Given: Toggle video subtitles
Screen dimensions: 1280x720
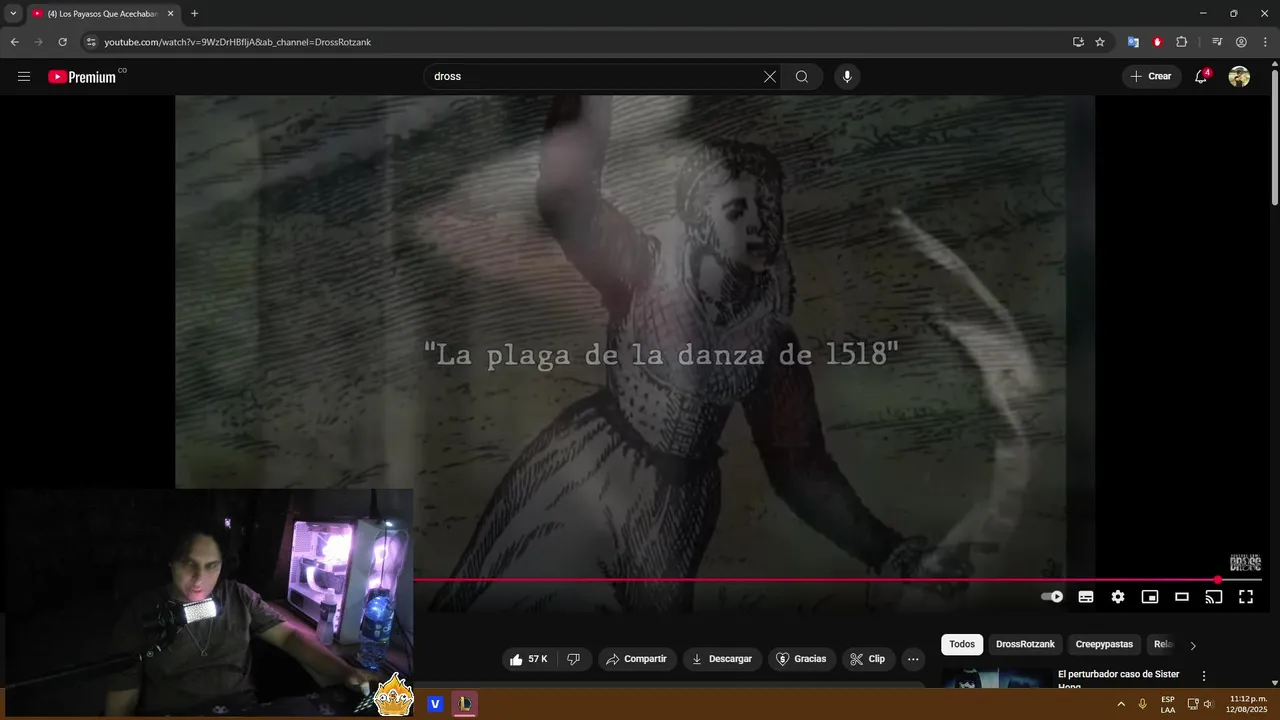Looking at the screenshot, I should click(1086, 597).
